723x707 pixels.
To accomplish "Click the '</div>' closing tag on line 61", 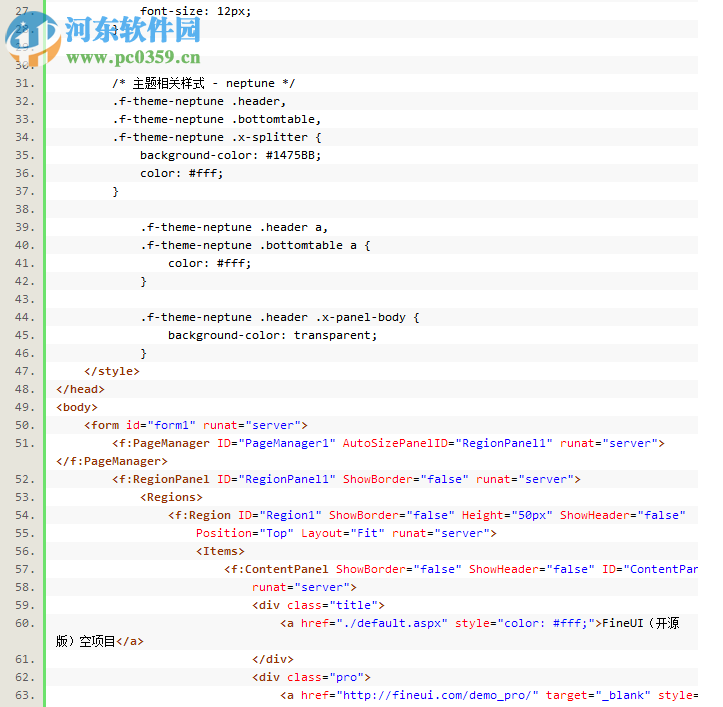I will click(273, 659).
